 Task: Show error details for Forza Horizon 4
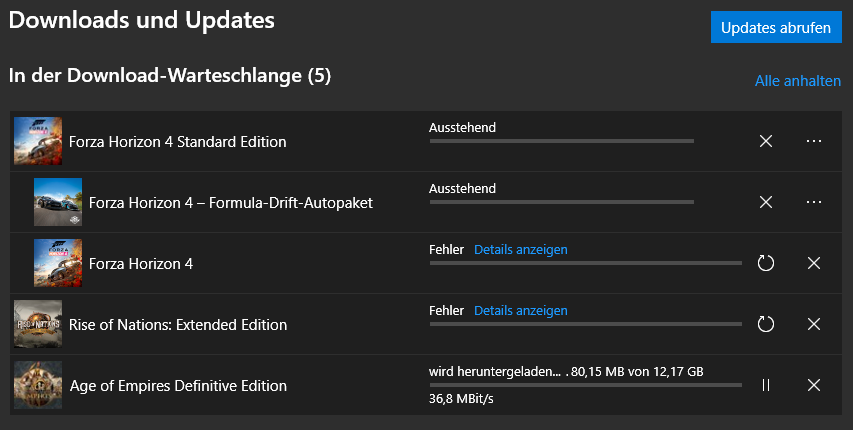[520, 249]
